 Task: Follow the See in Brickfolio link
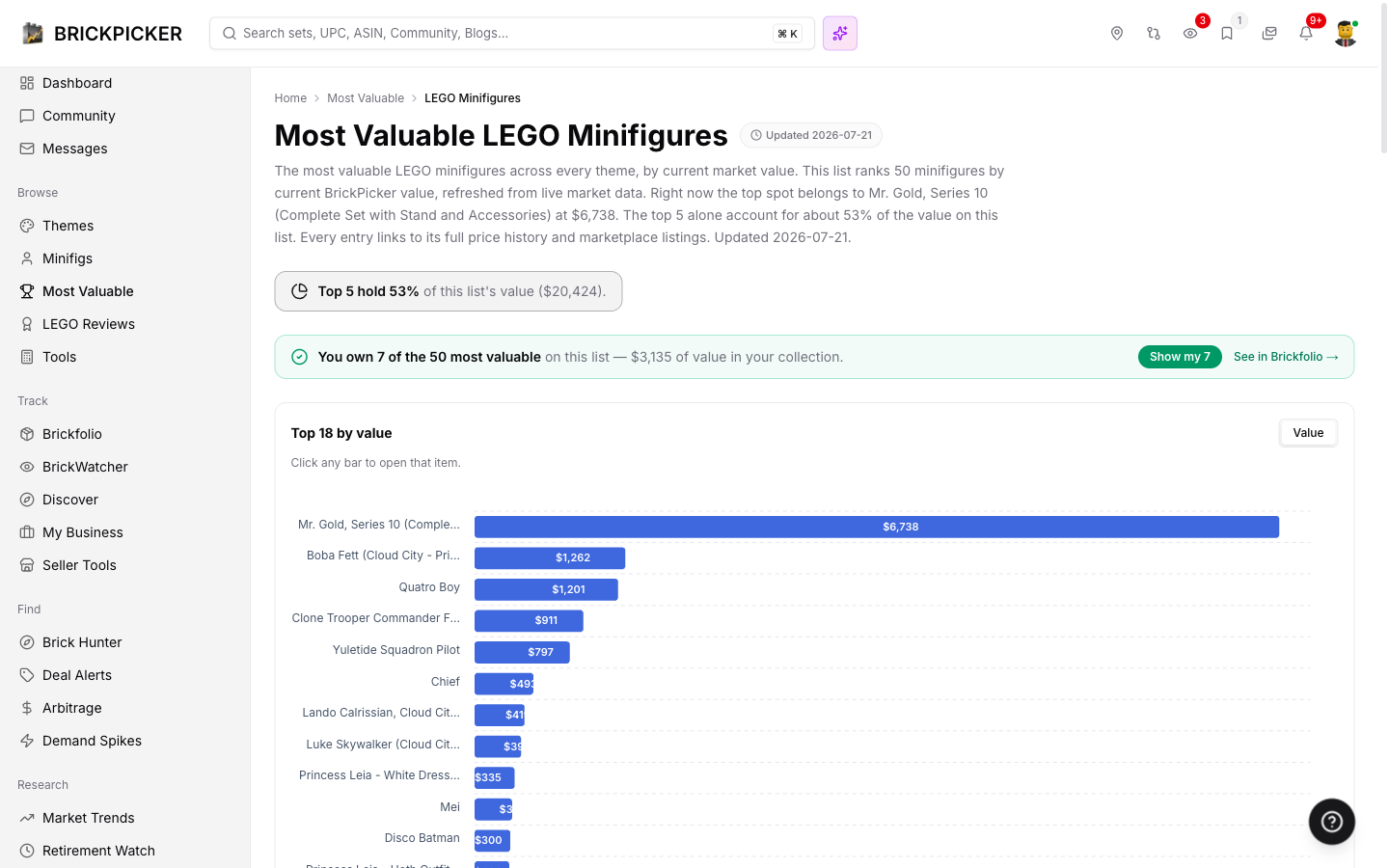click(x=1286, y=357)
